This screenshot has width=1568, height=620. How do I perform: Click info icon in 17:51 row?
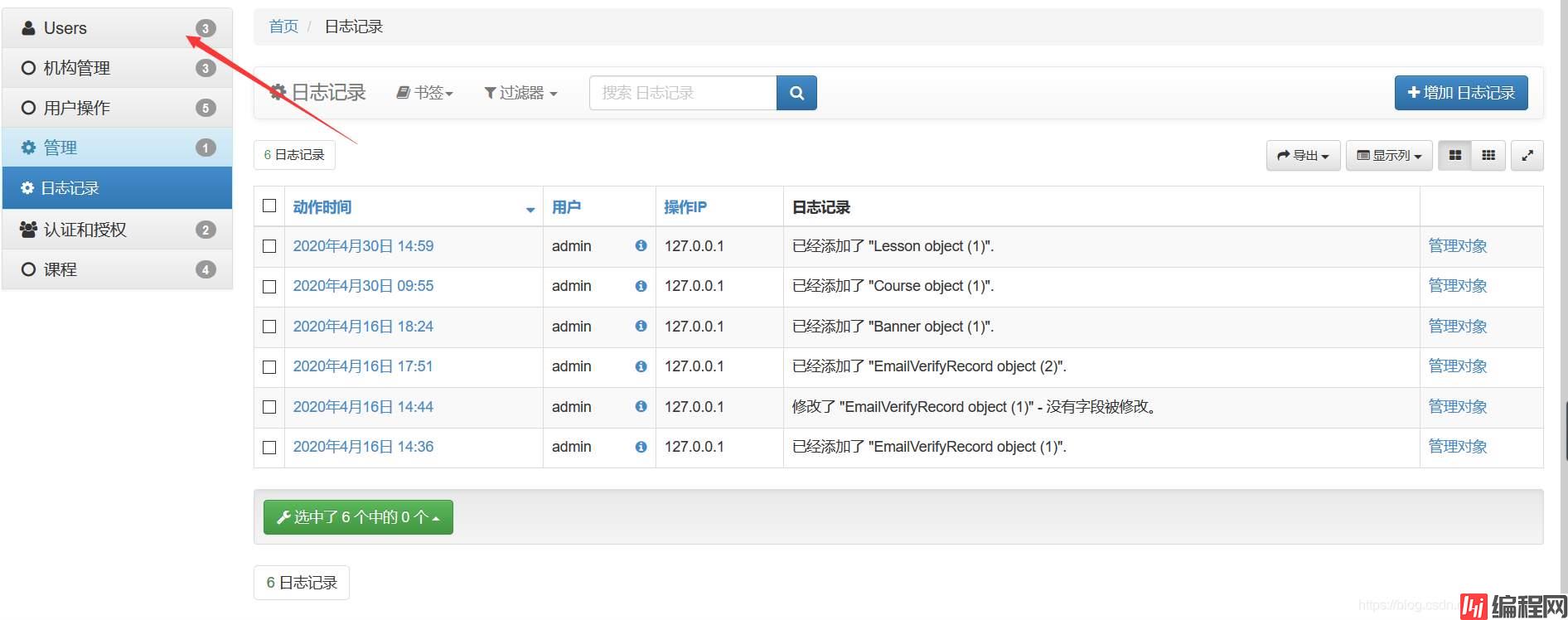[641, 366]
